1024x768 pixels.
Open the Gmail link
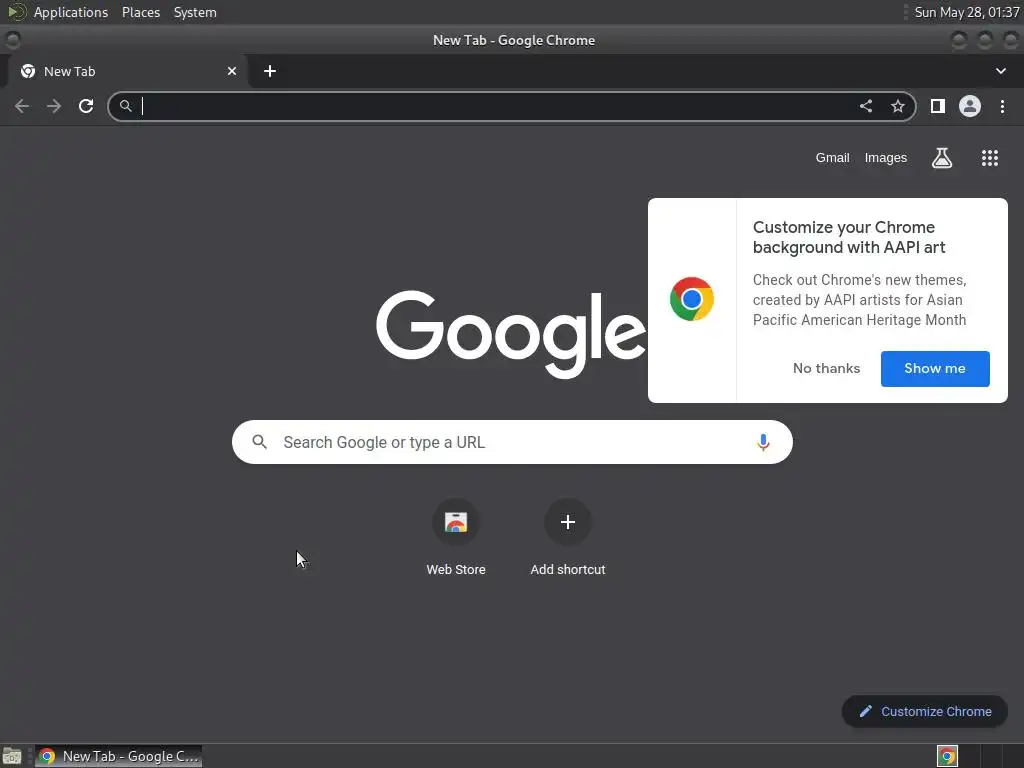click(832, 158)
